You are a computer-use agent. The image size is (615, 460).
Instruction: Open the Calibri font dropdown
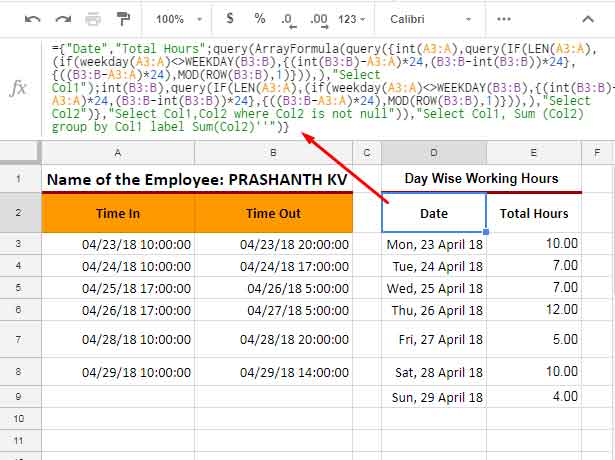430,19
